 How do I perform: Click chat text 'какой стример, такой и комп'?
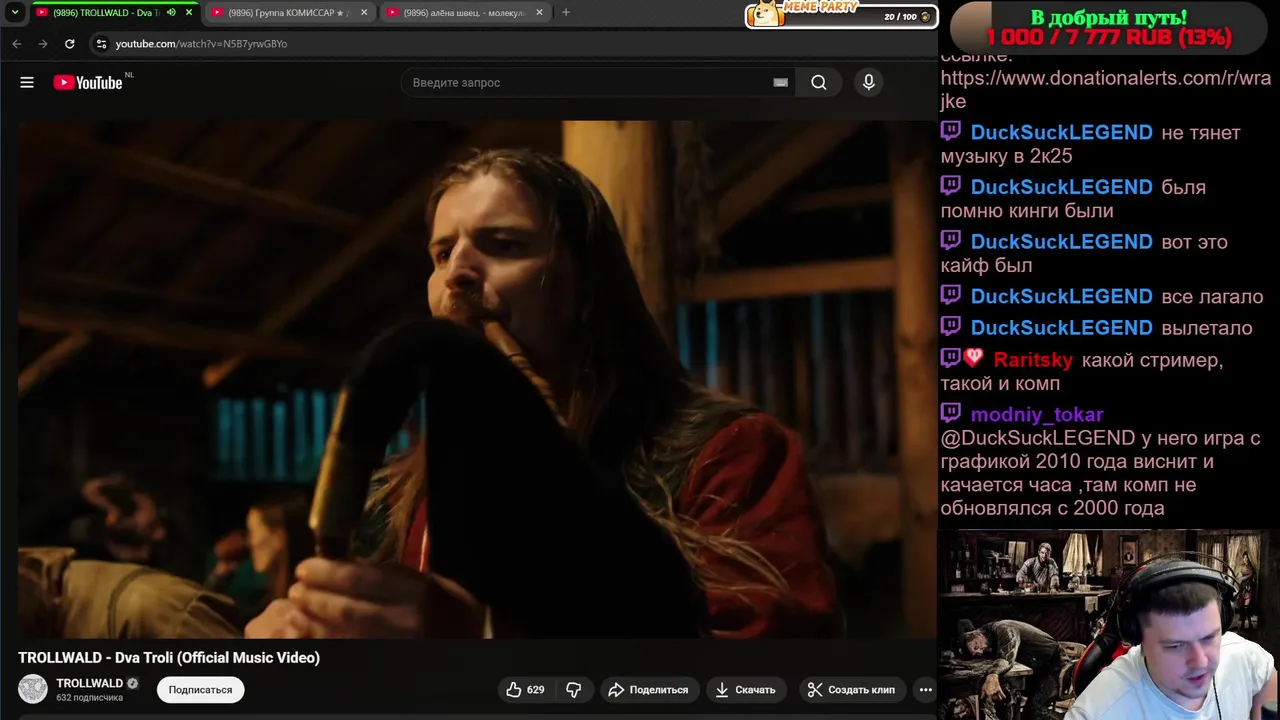[x=1081, y=372]
